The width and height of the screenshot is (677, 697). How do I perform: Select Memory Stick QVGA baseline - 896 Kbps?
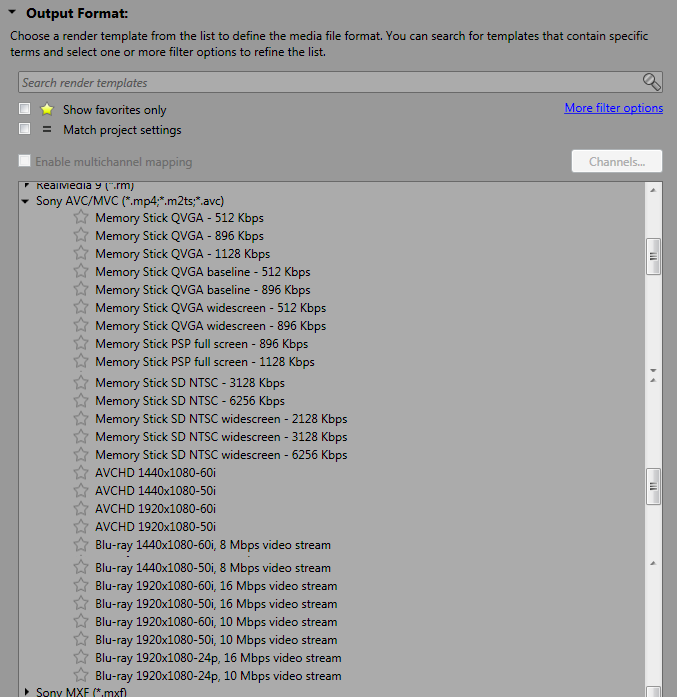click(x=203, y=290)
